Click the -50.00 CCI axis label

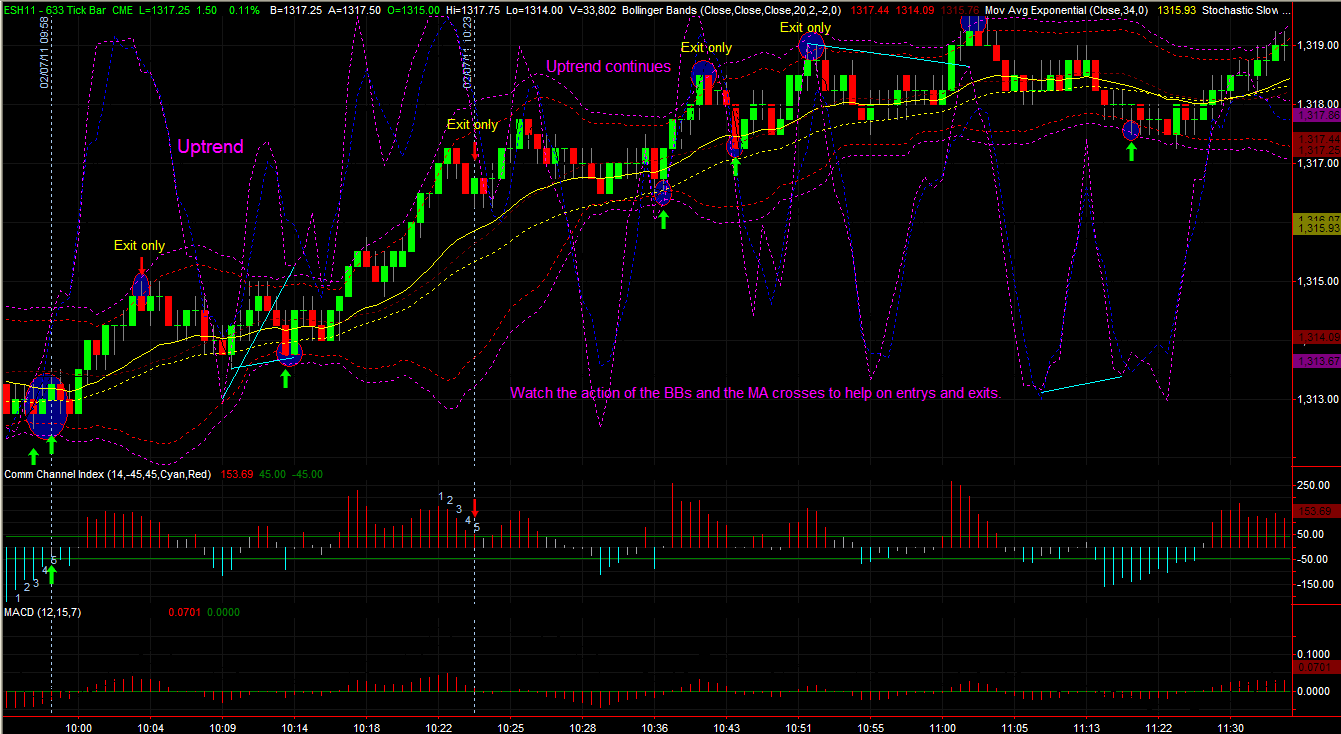pos(1313,559)
